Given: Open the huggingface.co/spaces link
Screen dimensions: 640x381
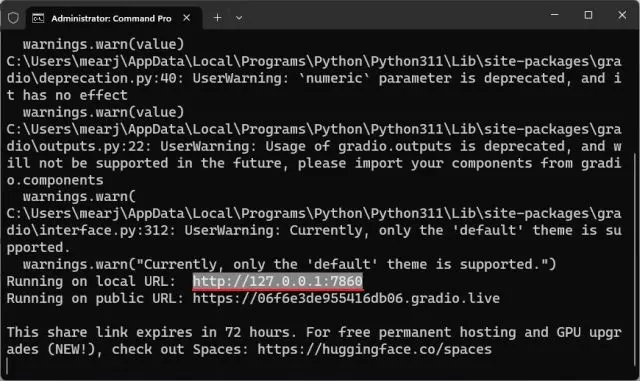Looking at the screenshot, I should tap(374, 349).
